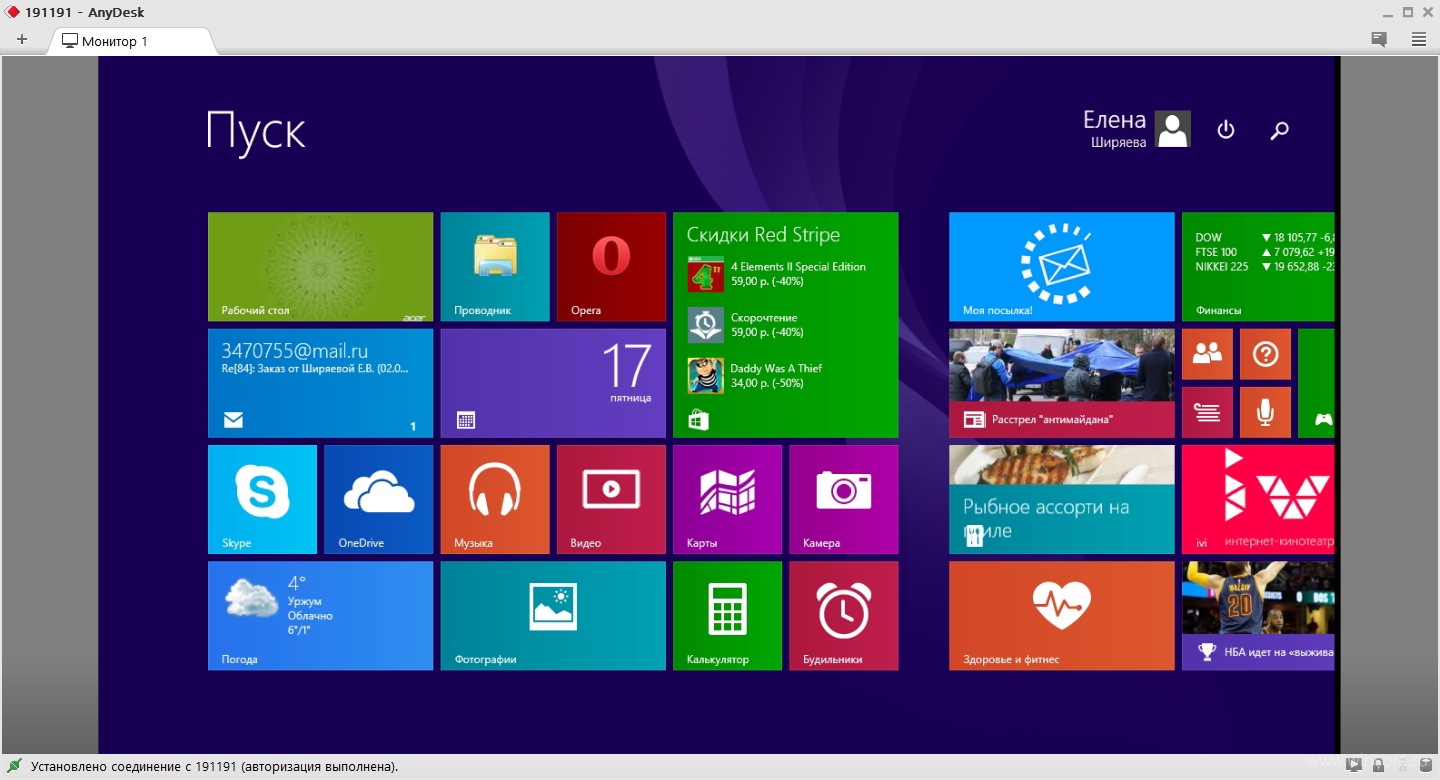Click the status text Установлено соединение с 191191
This screenshot has height=780, width=1440.
[214, 767]
